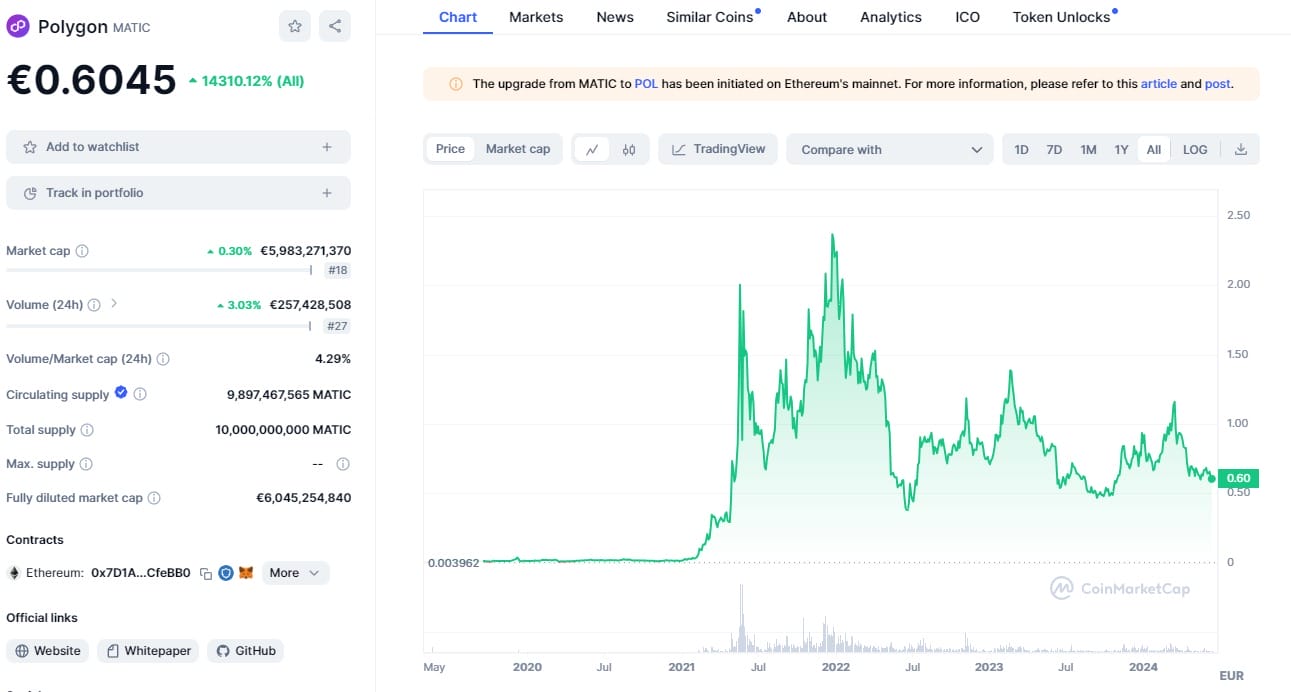Image resolution: width=1291 pixels, height=692 pixels.
Task: Switch to the Markets tab
Action: click(536, 16)
